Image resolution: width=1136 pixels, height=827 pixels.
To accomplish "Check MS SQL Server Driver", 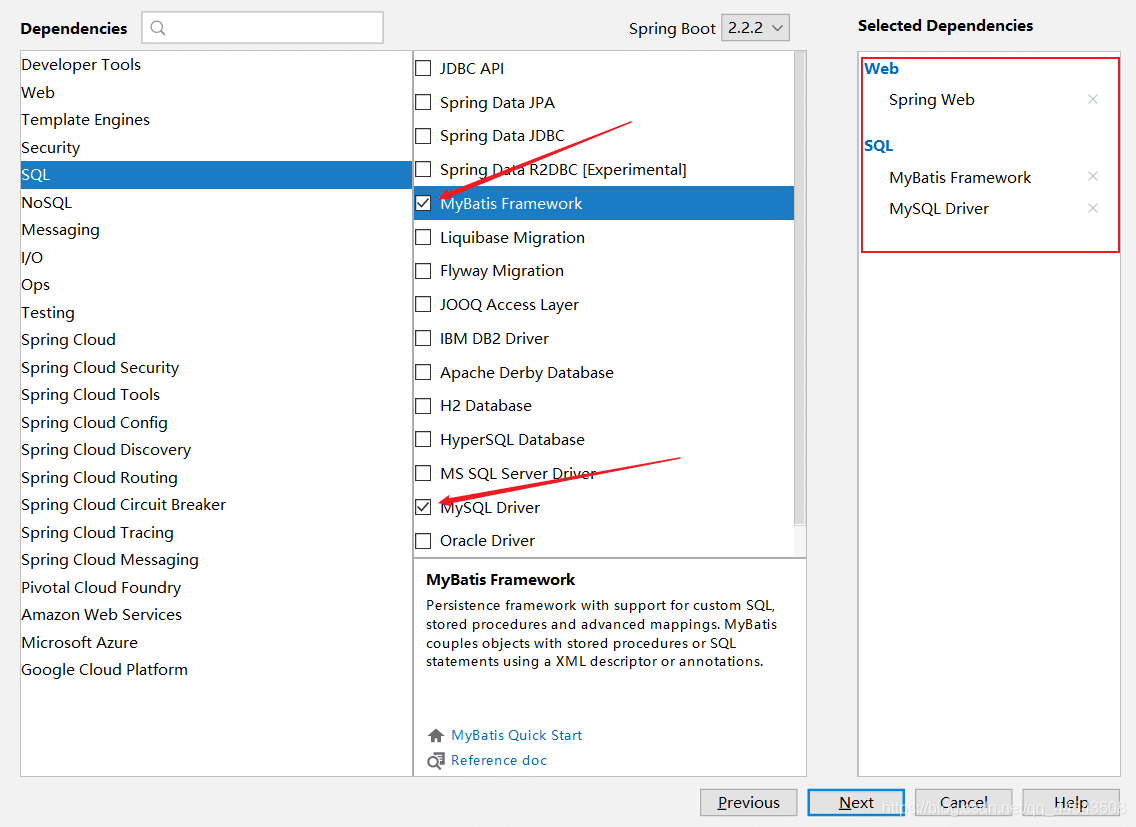I will pos(423,473).
